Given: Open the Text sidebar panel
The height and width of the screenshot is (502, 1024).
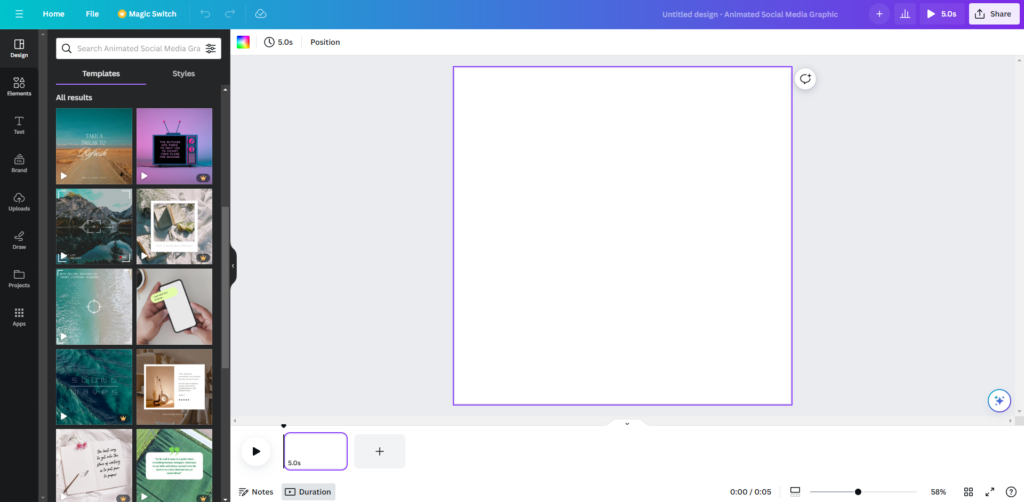Looking at the screenshot, I should pos(19,125).
